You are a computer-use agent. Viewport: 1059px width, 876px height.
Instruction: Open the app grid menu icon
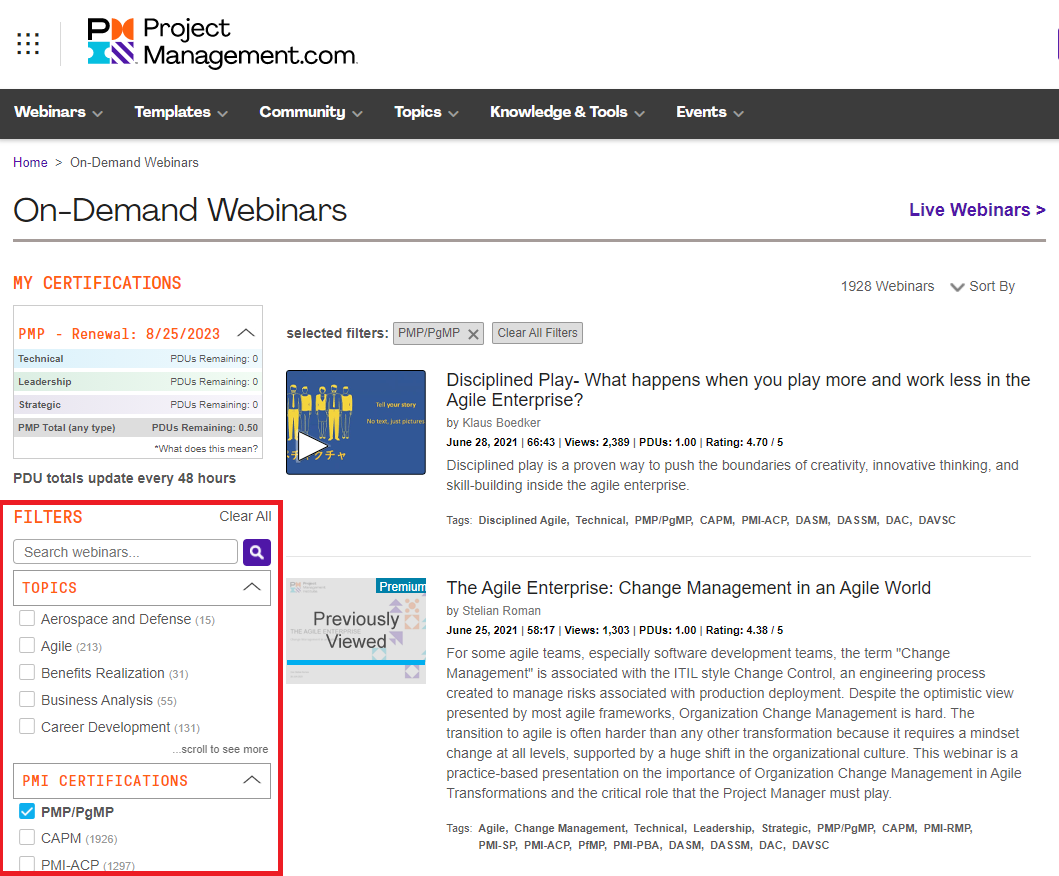(28, 43)
